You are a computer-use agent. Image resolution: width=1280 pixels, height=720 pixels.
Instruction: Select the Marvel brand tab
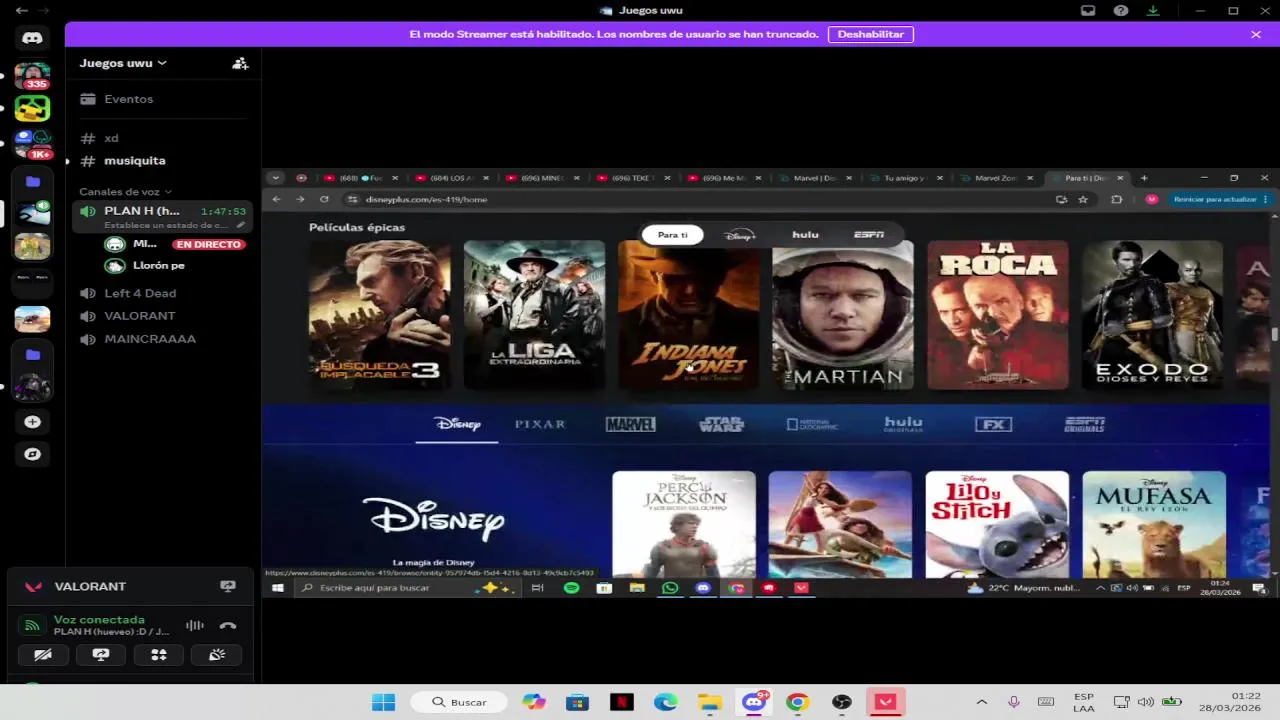631,424
